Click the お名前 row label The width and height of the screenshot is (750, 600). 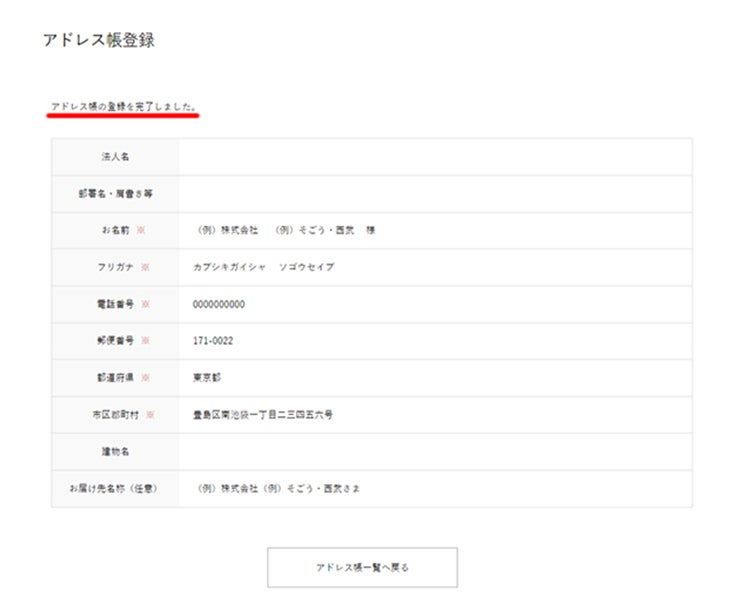[x=115, y=230]
